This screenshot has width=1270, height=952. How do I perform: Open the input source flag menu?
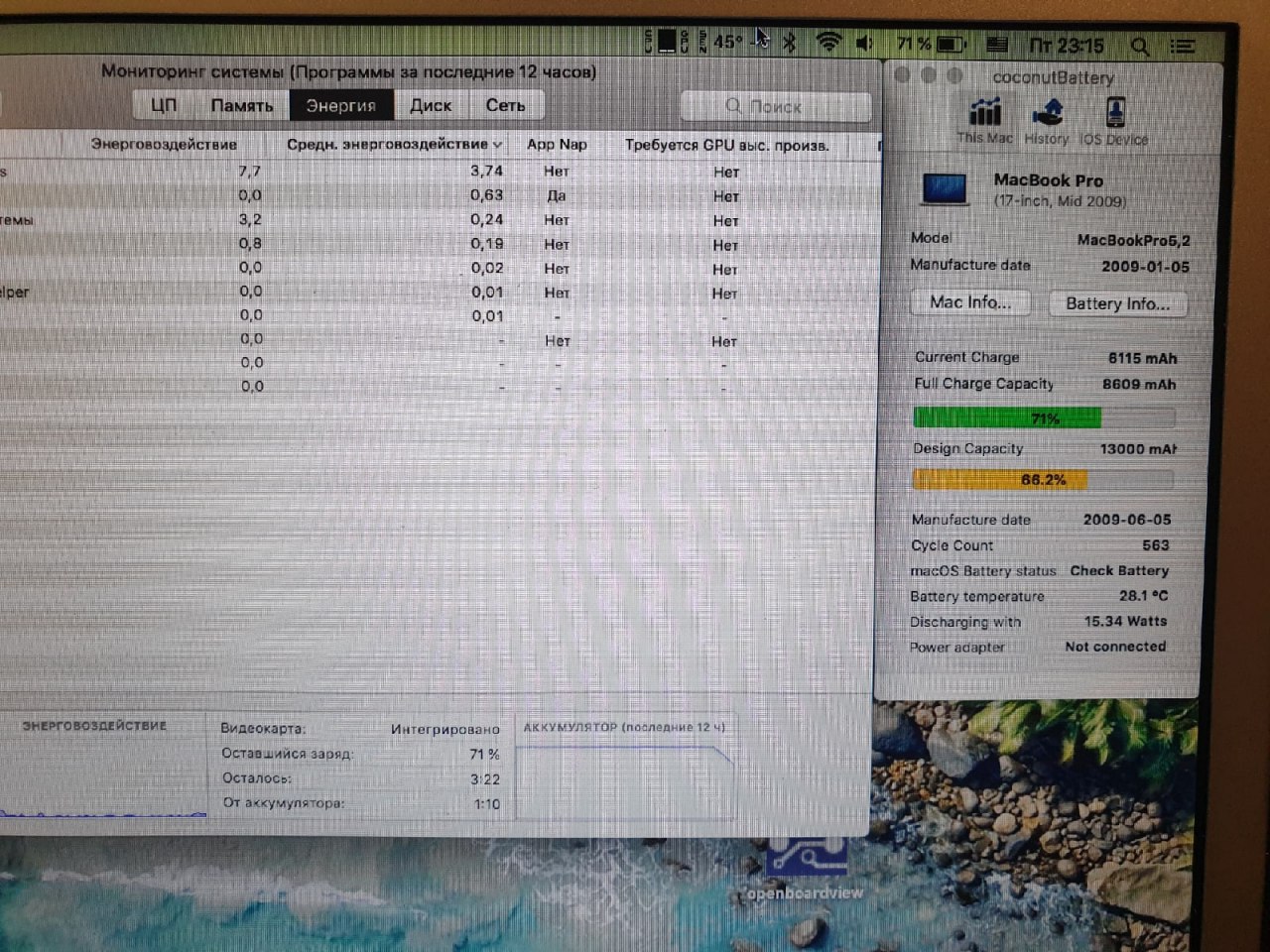997,45
